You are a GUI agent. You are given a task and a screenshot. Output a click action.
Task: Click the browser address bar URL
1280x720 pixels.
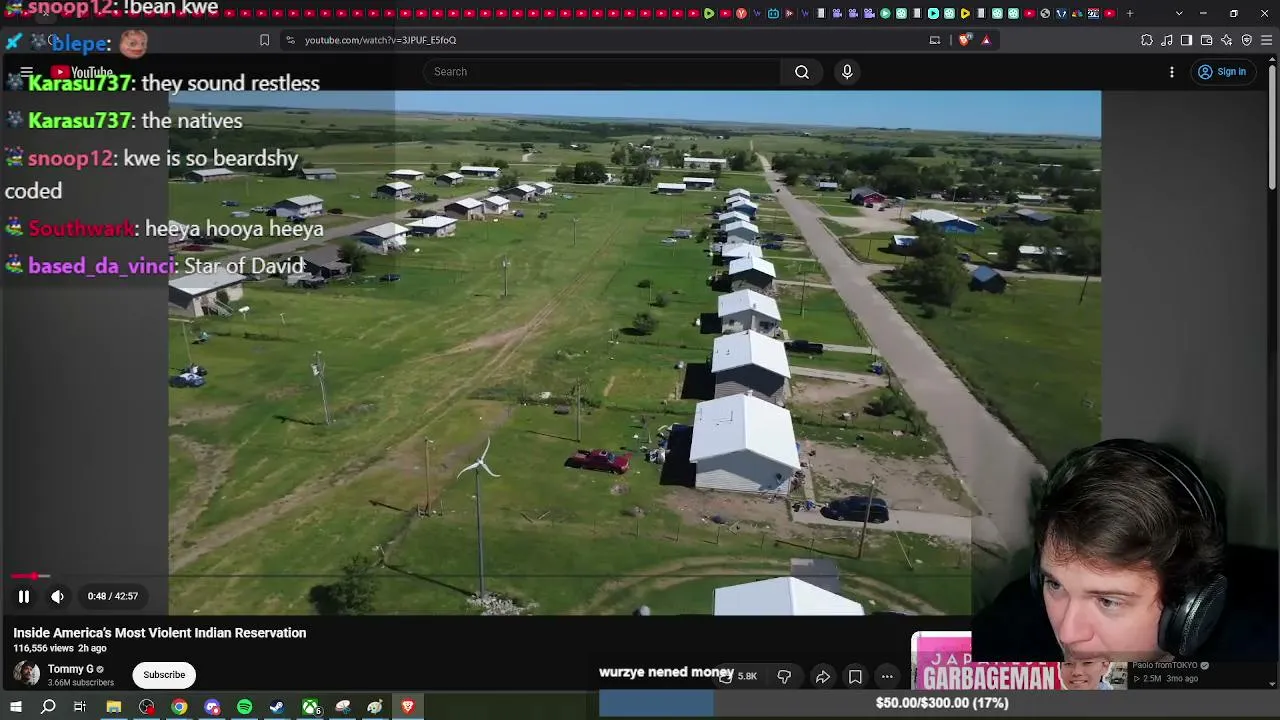pyautogui.click(x=380, y=40)
